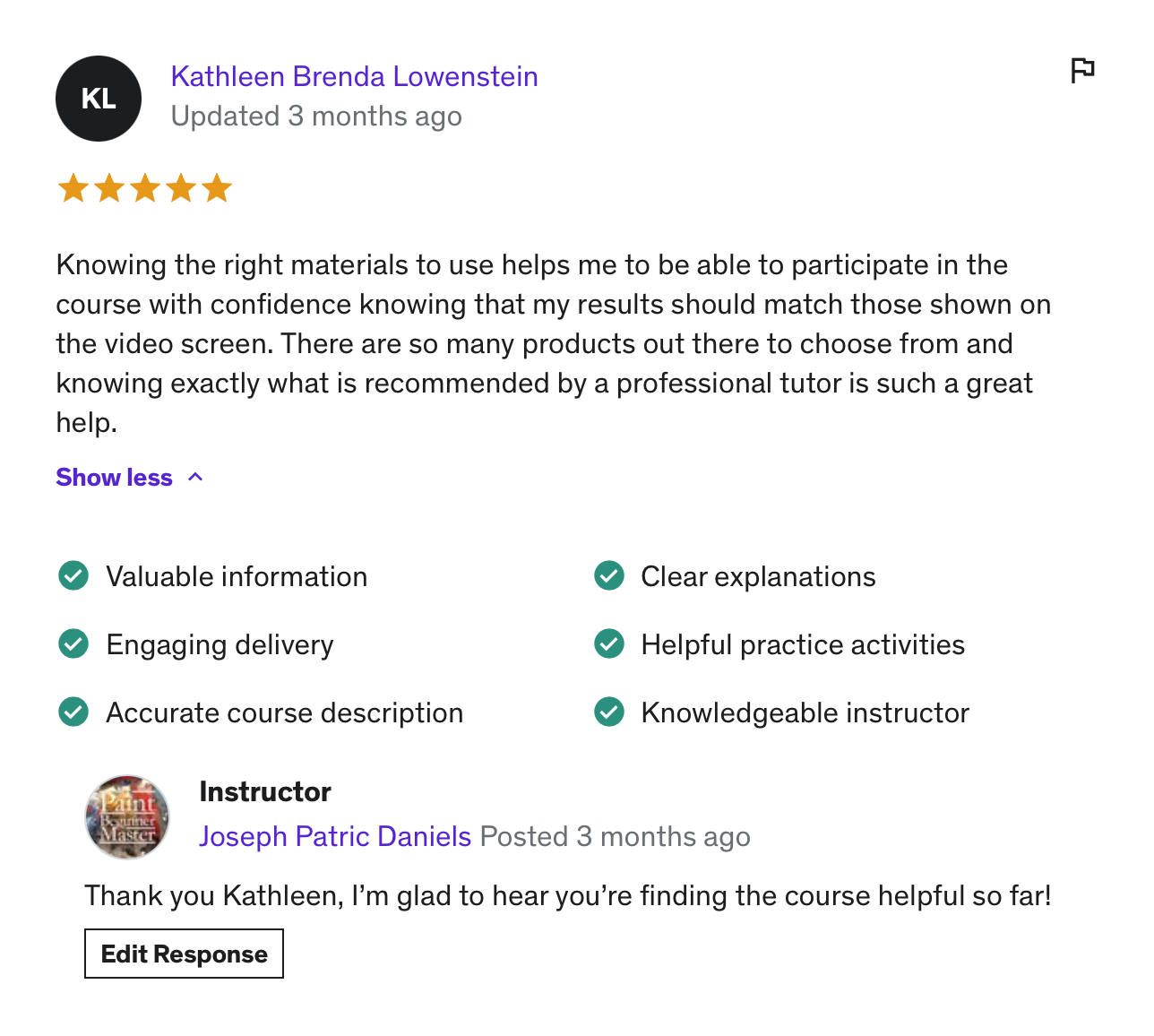This screenshot has width=1154, height=1036.
Task: Click the Instructor label
Action: pos(265,791)
